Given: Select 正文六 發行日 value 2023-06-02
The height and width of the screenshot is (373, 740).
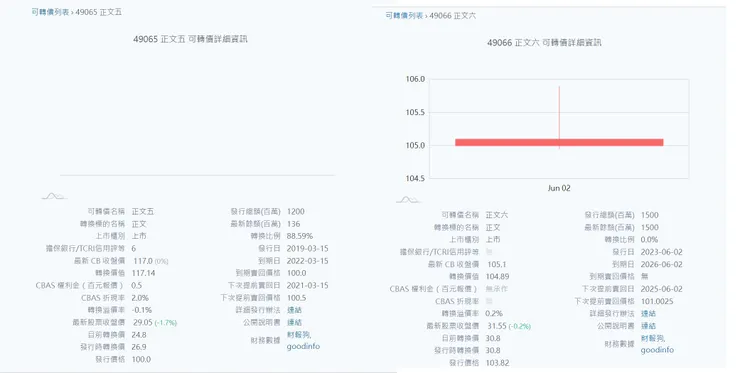Looking at the screenshot, I should (x=662, y=252).
